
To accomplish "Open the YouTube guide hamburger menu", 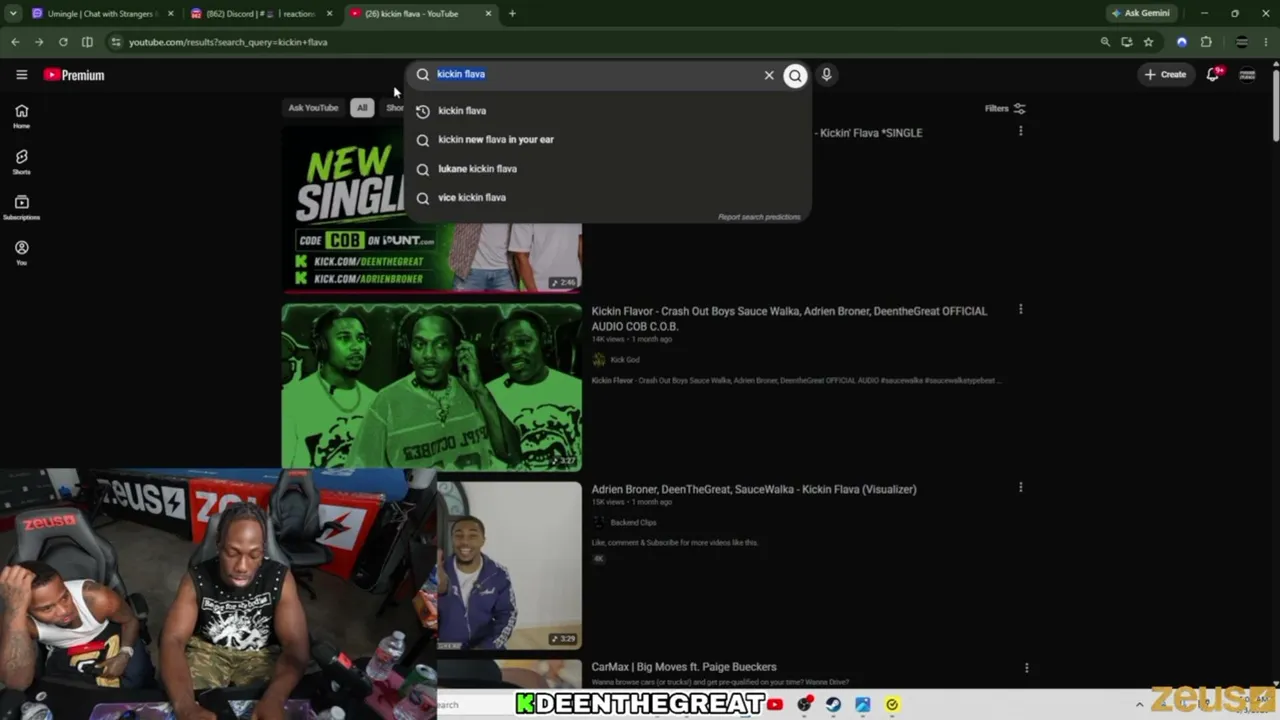I will (21, 75).
